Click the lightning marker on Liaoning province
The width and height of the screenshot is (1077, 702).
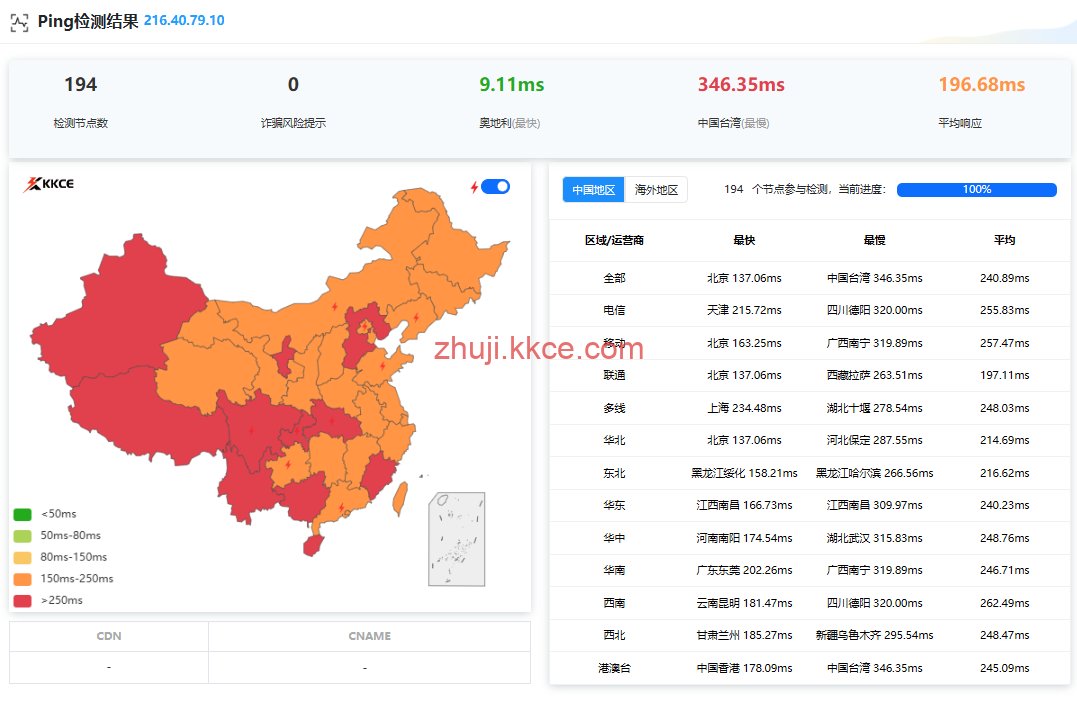416,318
